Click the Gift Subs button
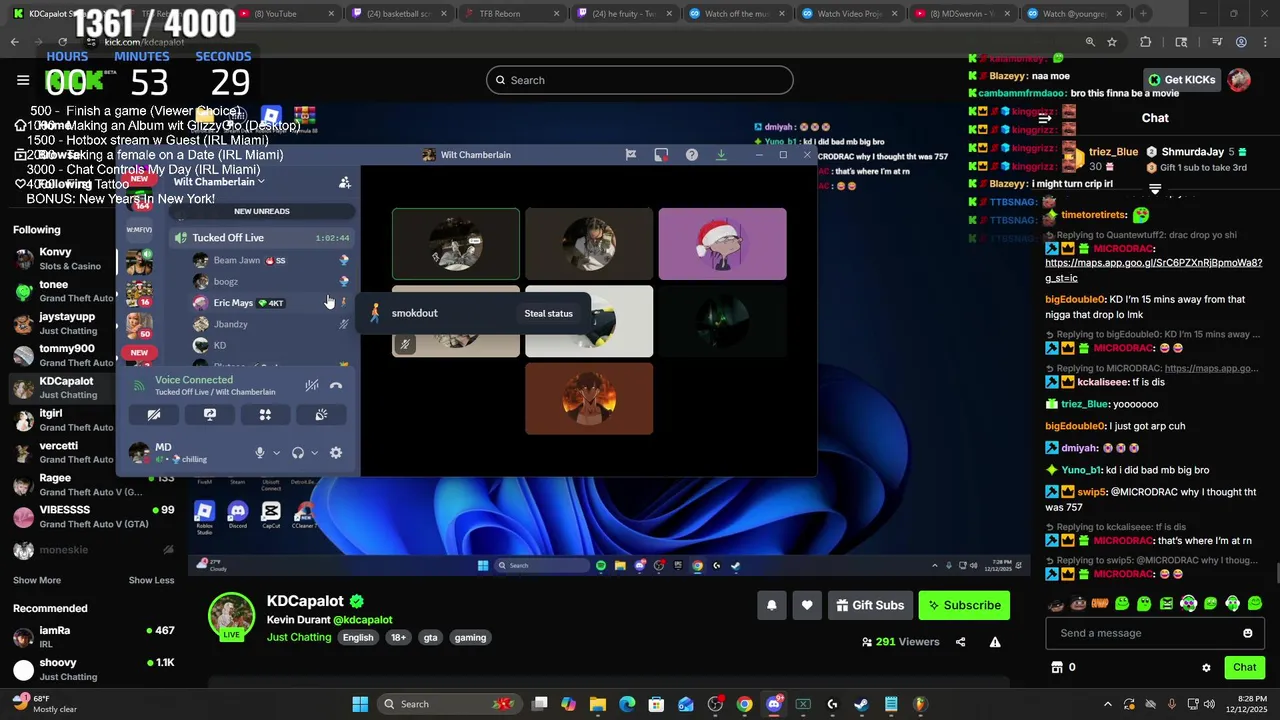 pos(870,605)
